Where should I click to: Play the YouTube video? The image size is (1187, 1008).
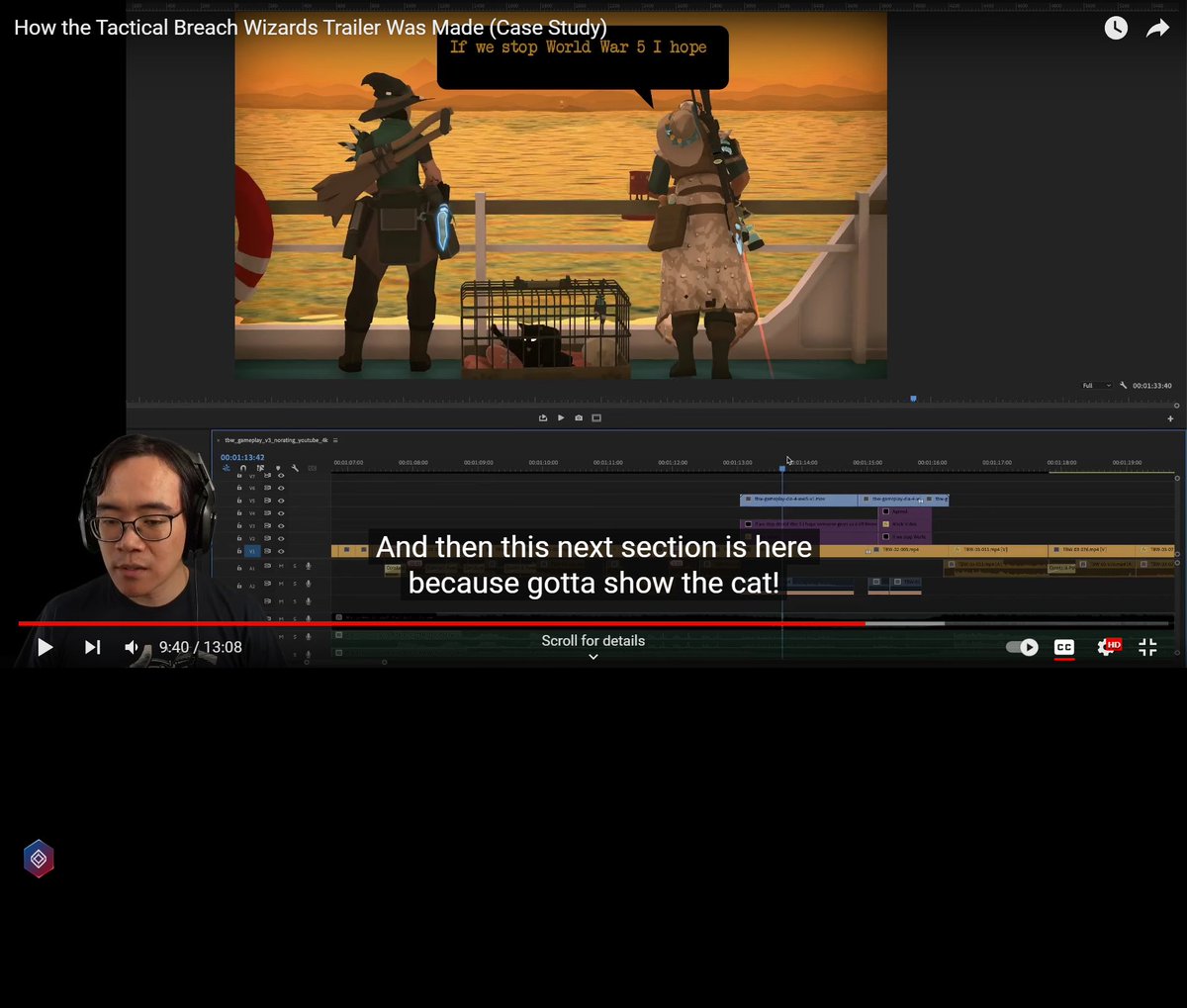pyautogui.click(x=45, y=647)
